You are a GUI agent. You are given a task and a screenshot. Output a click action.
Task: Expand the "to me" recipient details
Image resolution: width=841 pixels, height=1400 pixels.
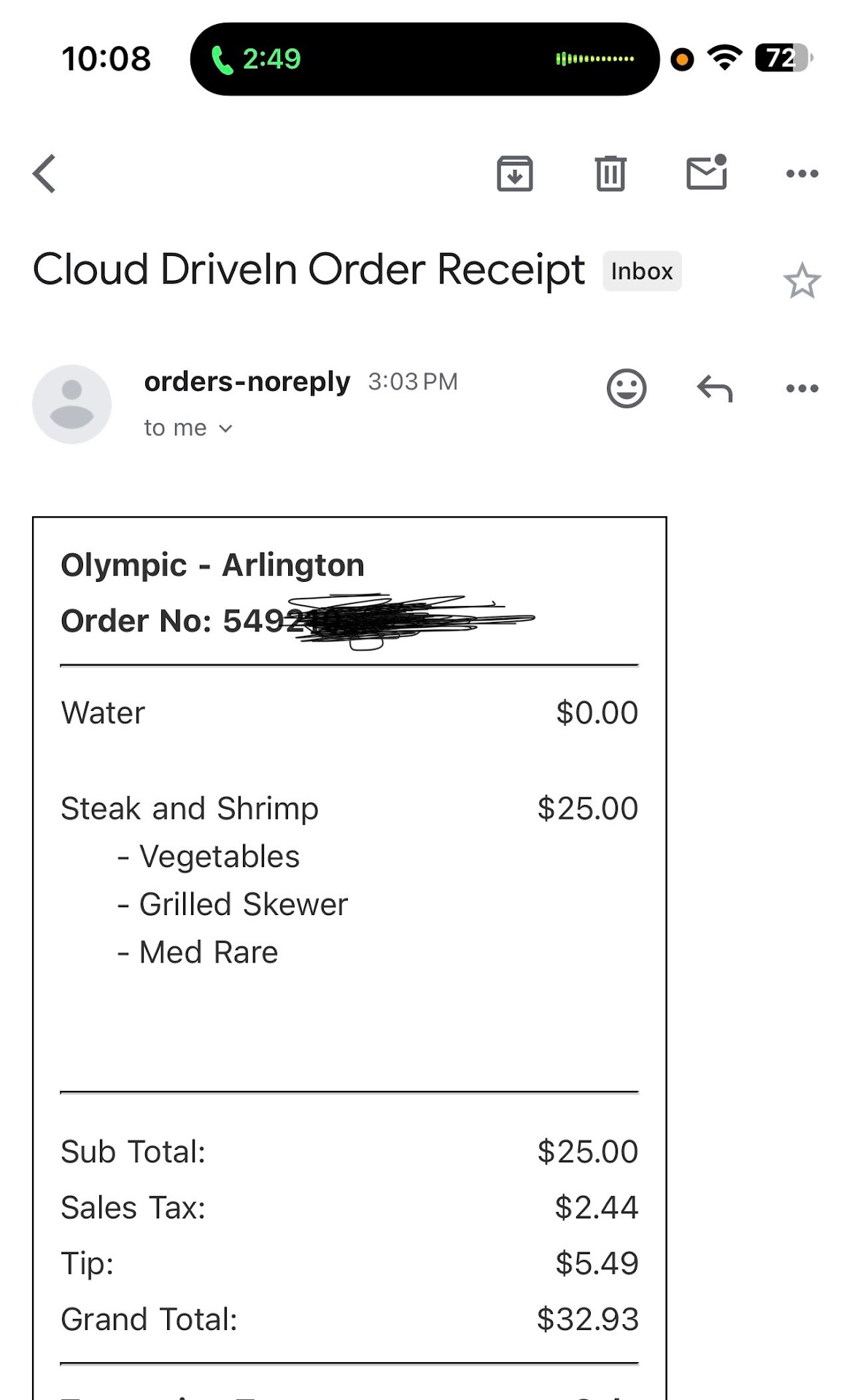(x=188, y=428)
